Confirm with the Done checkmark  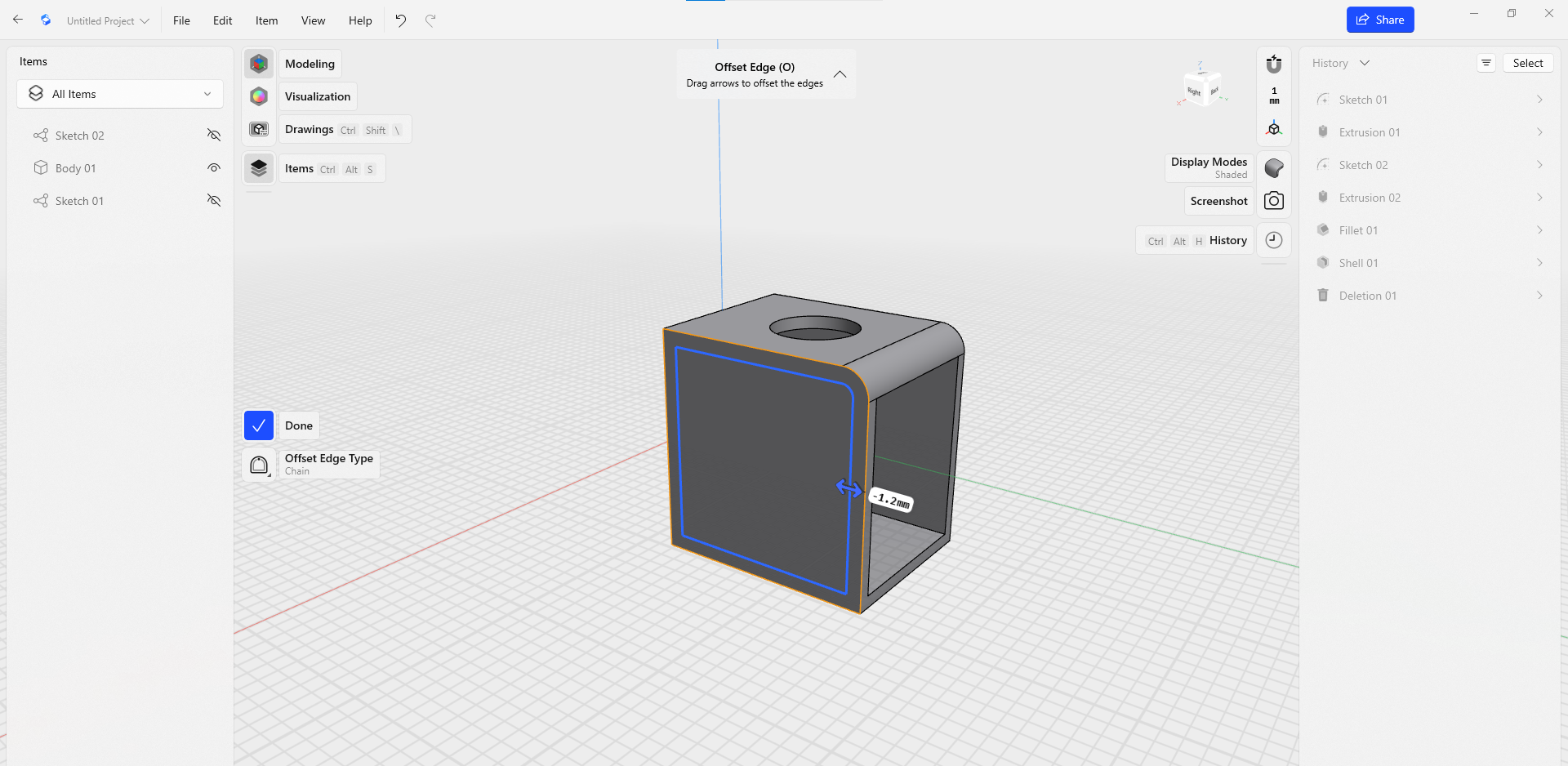(x=259, y=425)
